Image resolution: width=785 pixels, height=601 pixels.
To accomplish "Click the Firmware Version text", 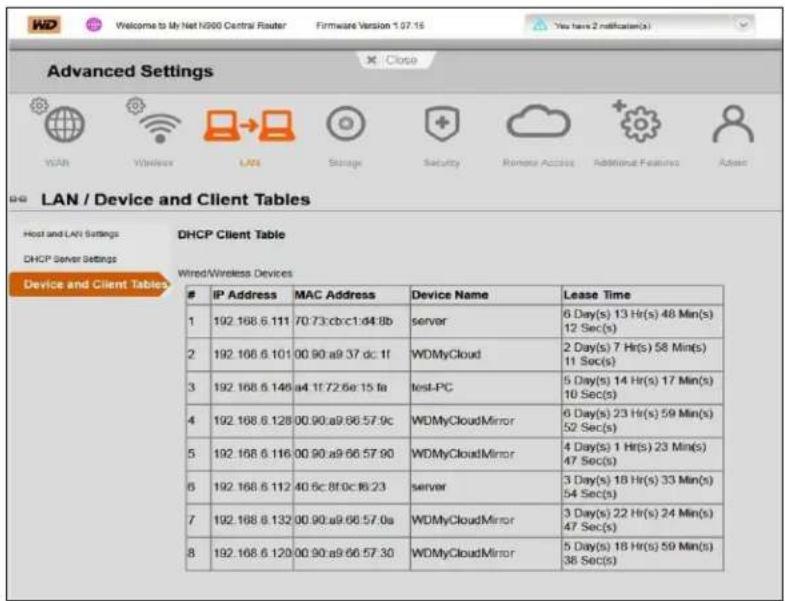I will pyautogui.click(x=370, y=25).
